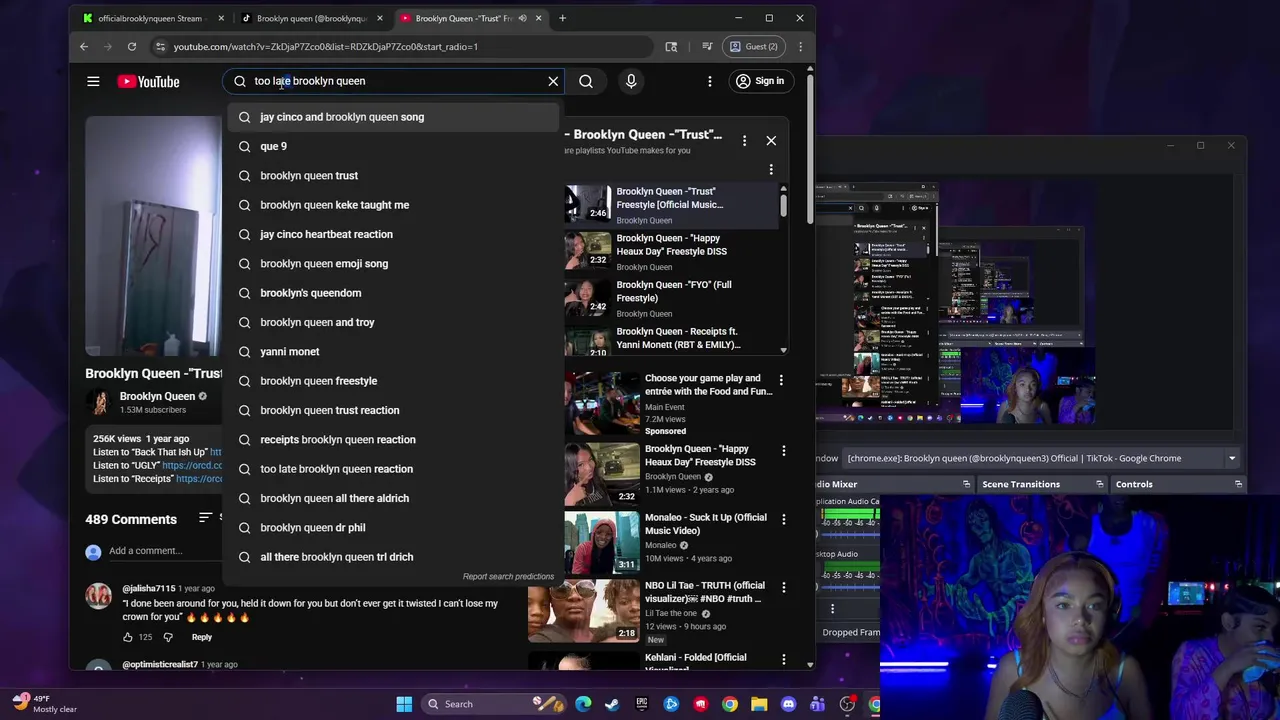Focus the YouTube search input field
Screen dimensions: 1280x720
[395, 81]
